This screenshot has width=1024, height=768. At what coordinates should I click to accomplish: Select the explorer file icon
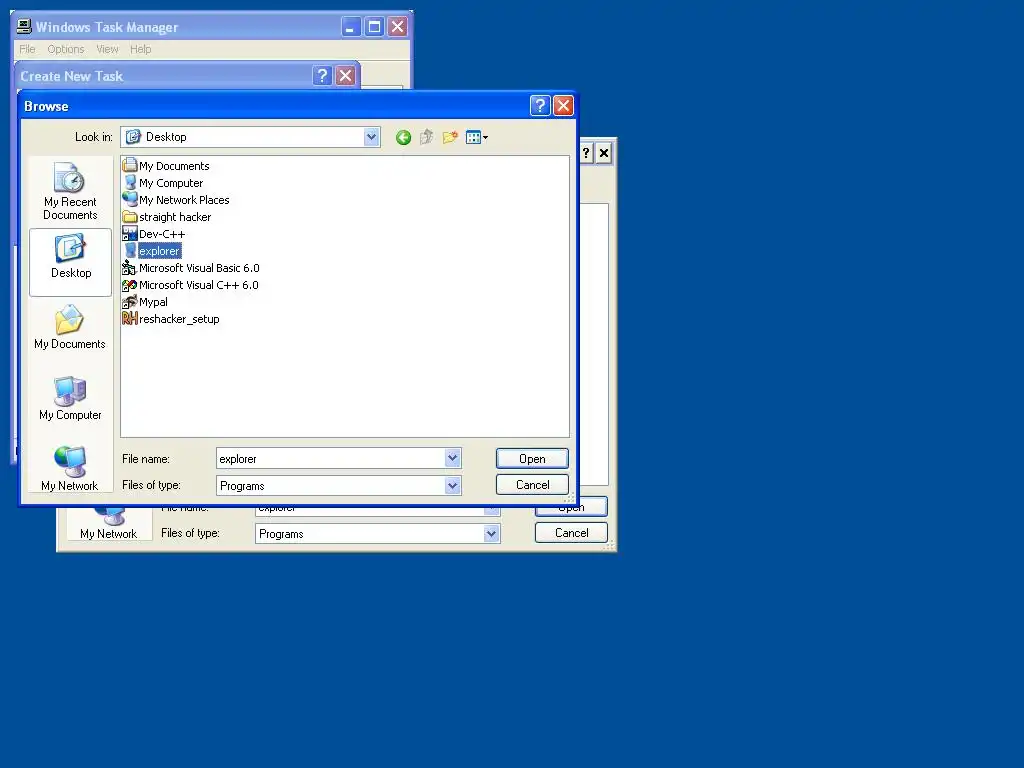tap(130, 251)
